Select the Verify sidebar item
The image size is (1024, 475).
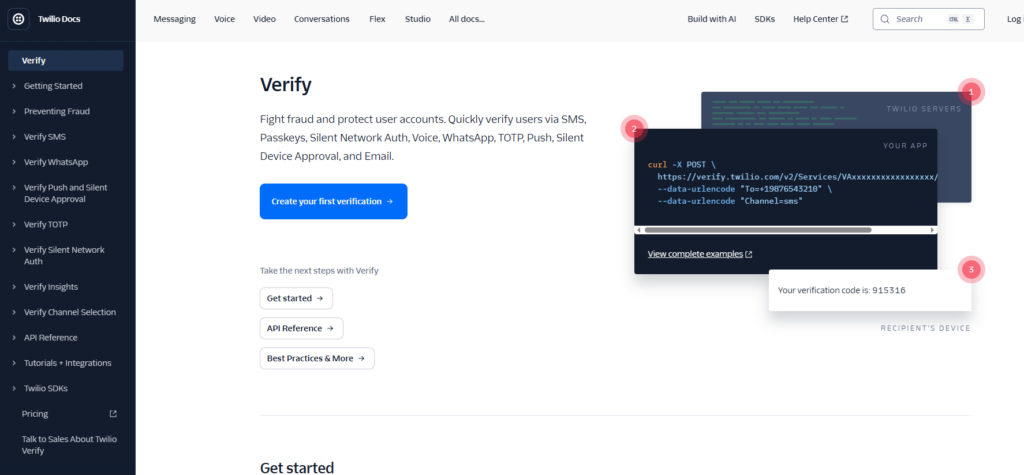tap(66, 61)
